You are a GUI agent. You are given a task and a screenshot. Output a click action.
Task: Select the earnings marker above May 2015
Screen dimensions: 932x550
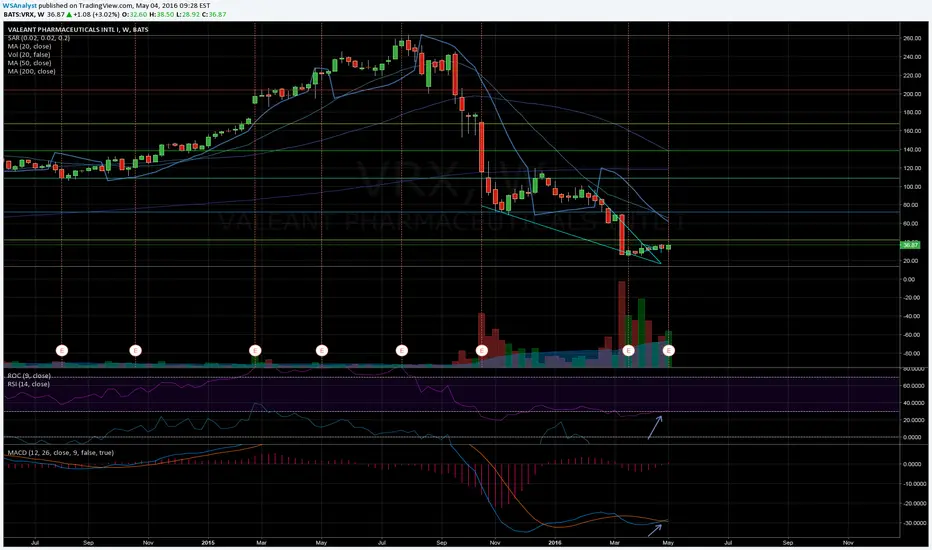[322, 350]
